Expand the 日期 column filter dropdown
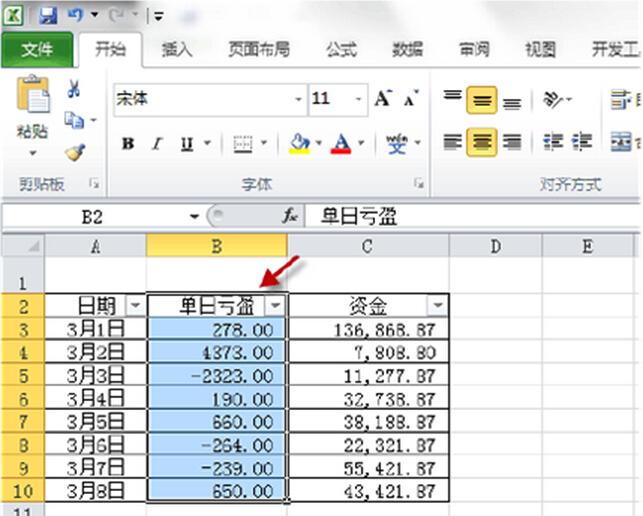Screen dimensions: 643x516 [x=135, y=305]
